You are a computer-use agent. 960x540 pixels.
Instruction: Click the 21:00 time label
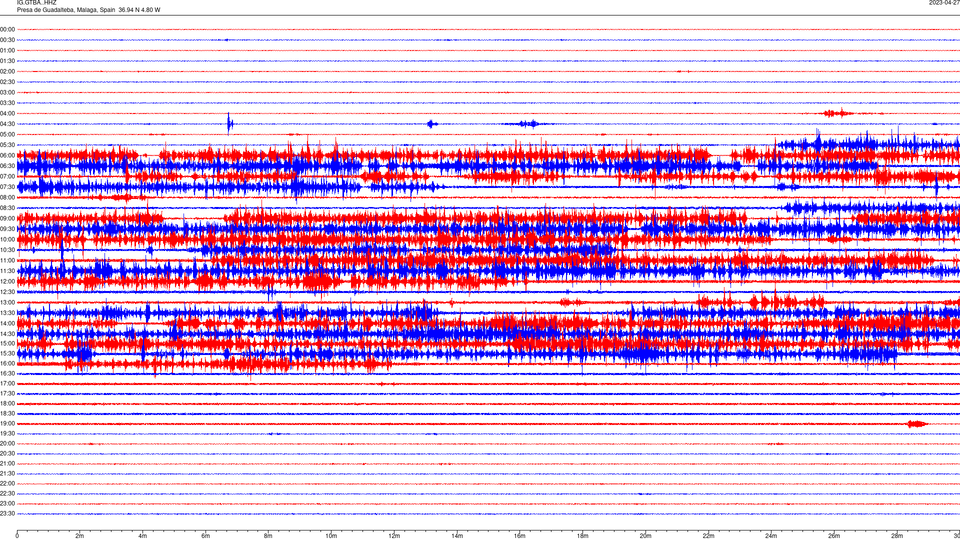(7, 463)
